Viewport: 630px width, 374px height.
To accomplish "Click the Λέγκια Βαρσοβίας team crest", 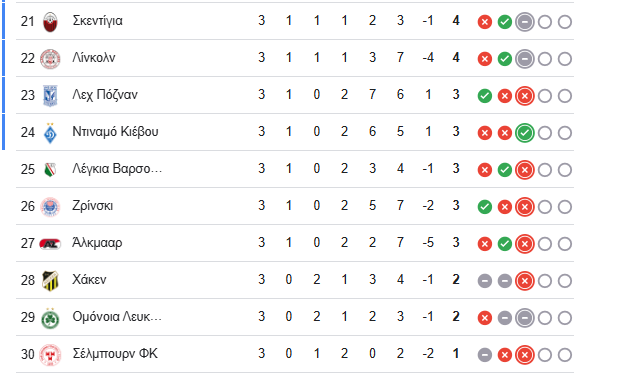I will pyautogui.click(x=50, y=170).
